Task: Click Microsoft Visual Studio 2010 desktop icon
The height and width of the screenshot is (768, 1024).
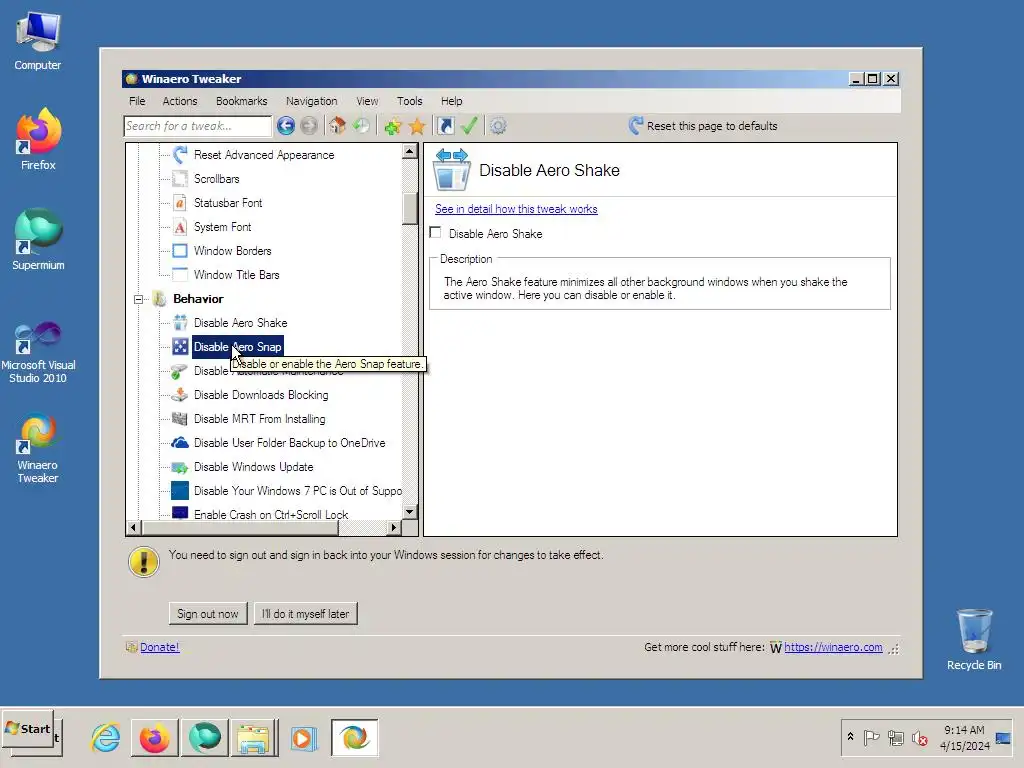Action: coord(38,353)
